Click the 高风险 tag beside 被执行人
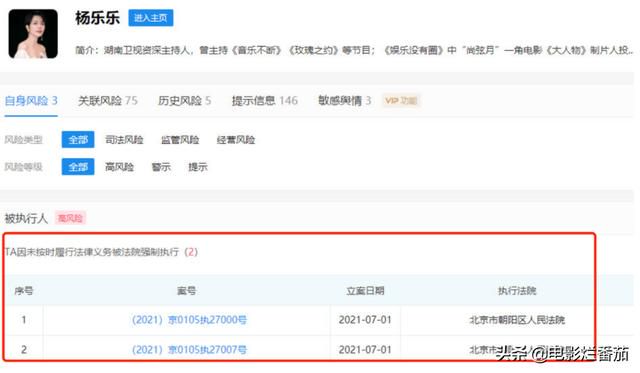The height and width of the screenshot is (373, 640). [70, 218]
